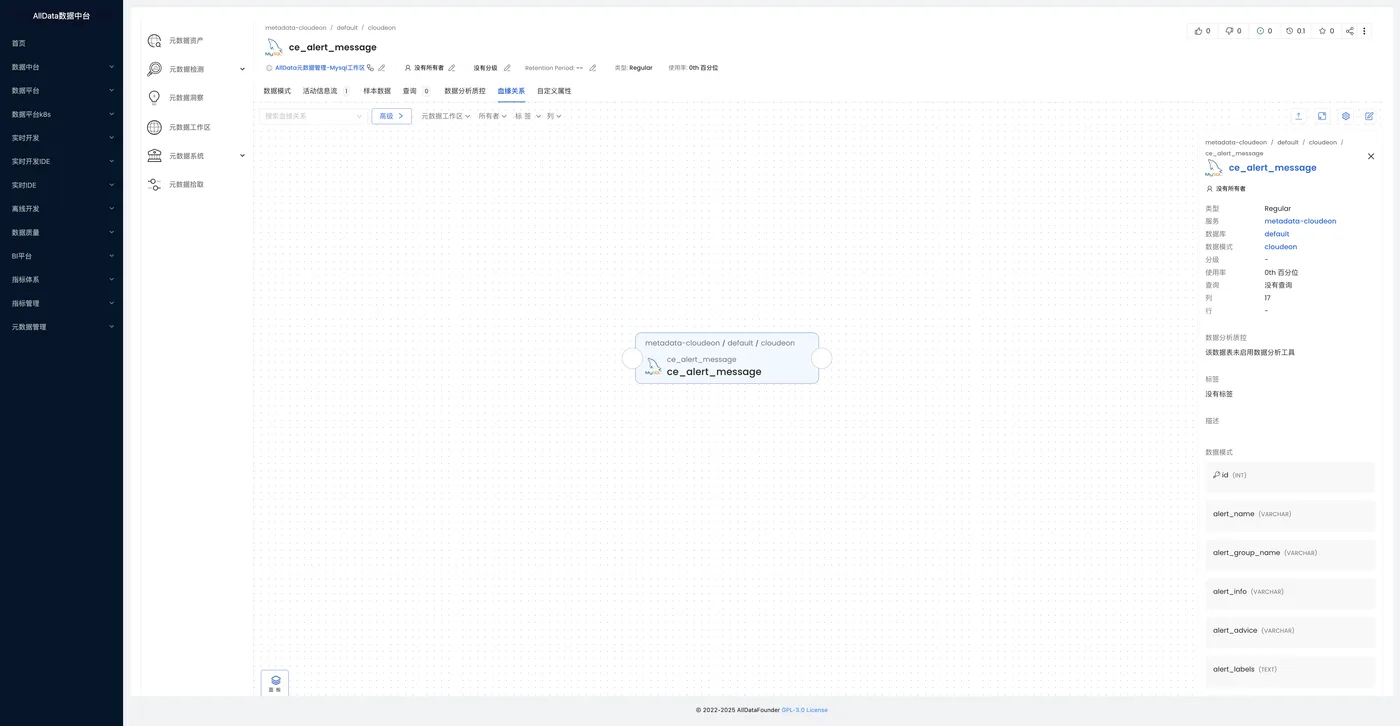Image resolution: width=1400 pixels, height=726 pixels.
Task: Click the edit lineage pencil icon
Action: 1370,116
